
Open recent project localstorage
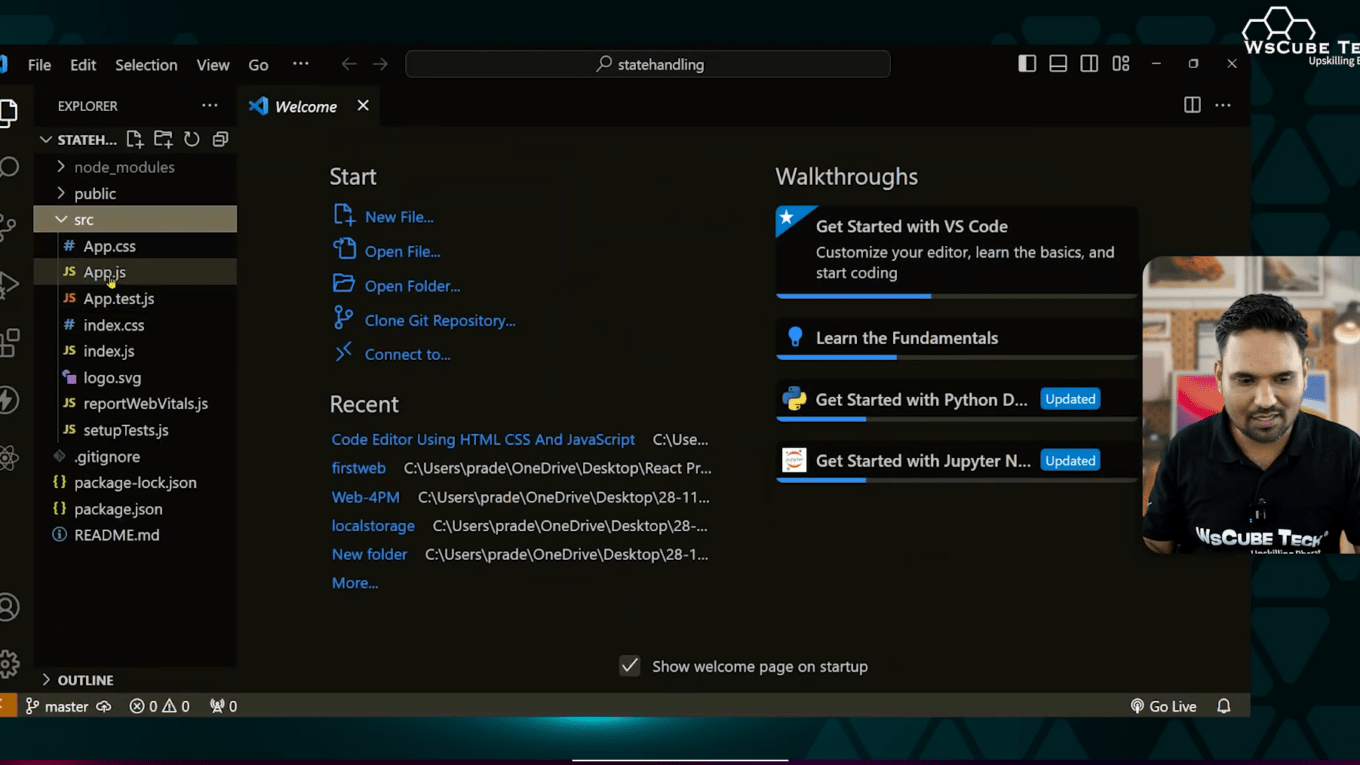point(373,526)
